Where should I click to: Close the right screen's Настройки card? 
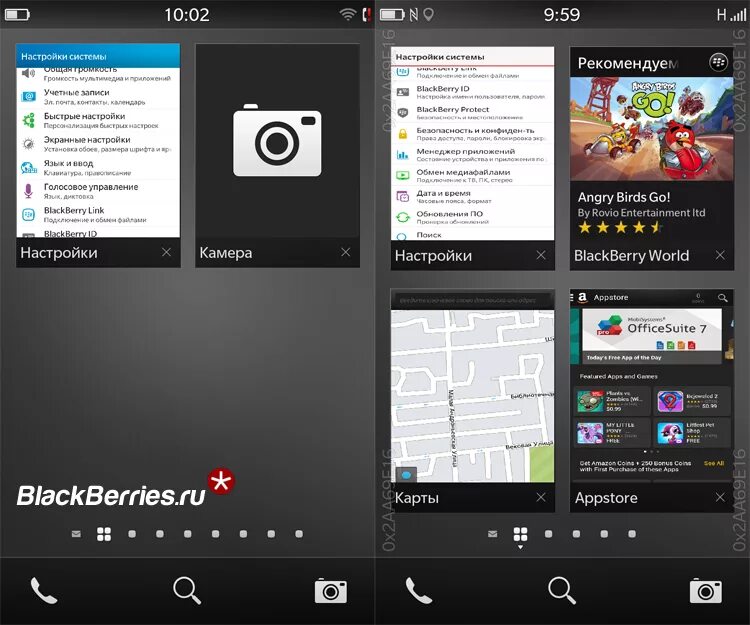pyautogui.click(x=540, y=255)
